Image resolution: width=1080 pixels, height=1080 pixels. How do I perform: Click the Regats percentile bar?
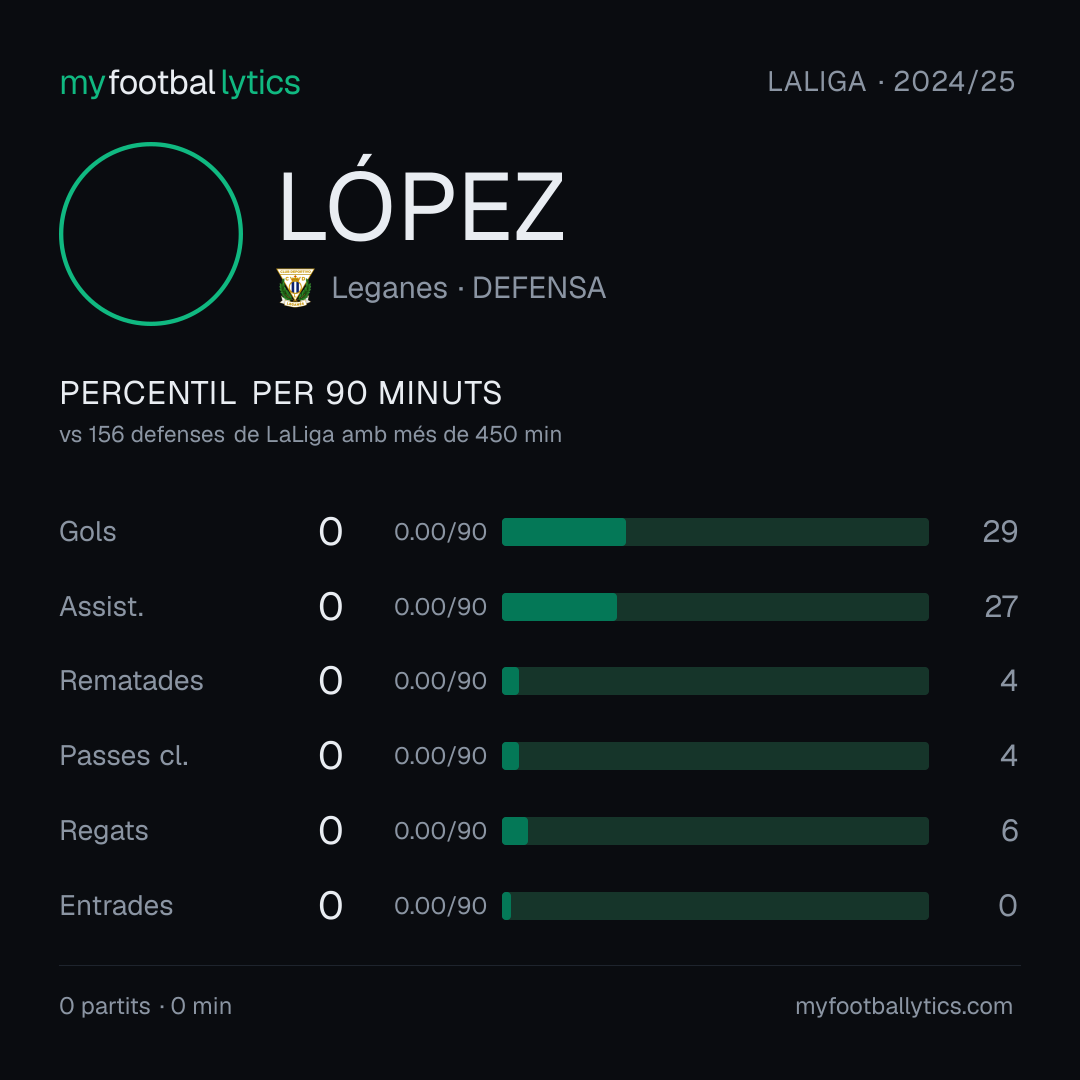715,831
